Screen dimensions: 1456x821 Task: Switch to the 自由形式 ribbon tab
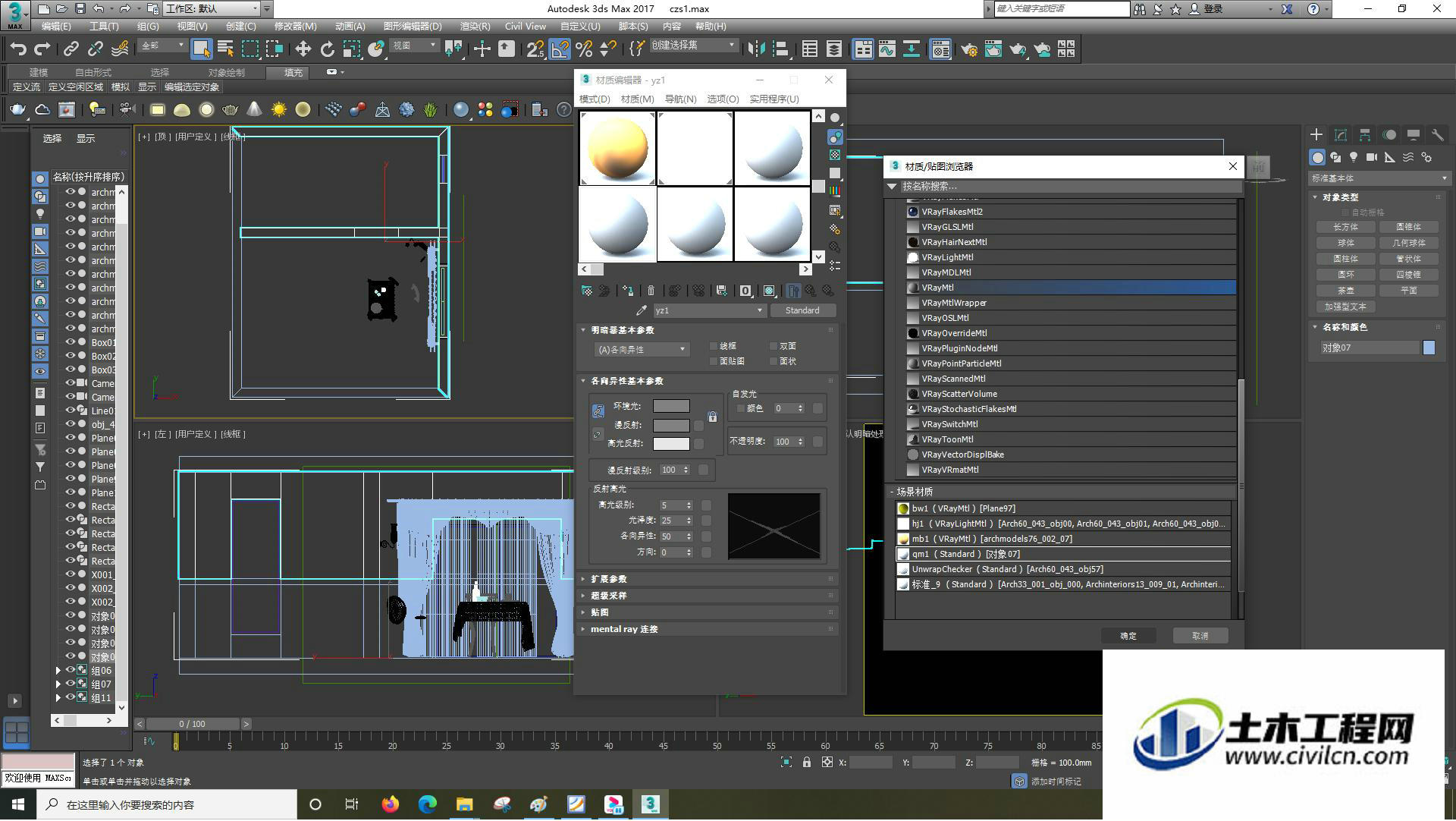(x=93, y=72)
